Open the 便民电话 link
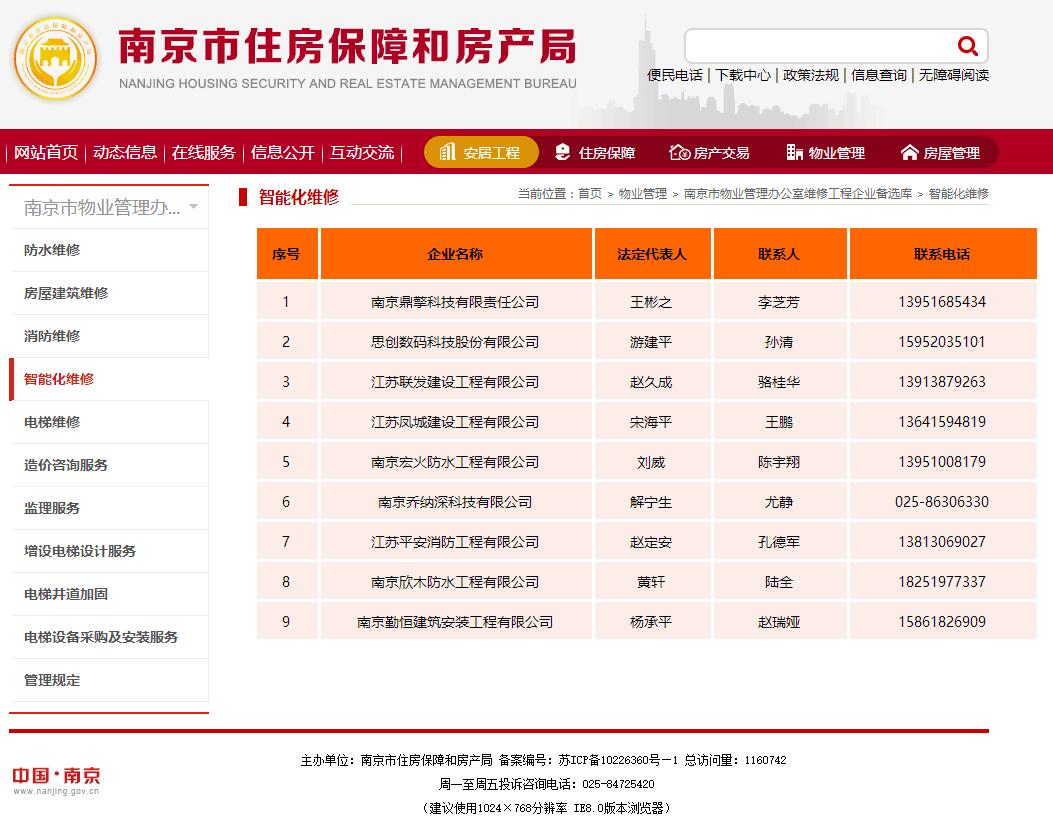1053x828 pixels. pyautogui.click(x=674, y=75)
